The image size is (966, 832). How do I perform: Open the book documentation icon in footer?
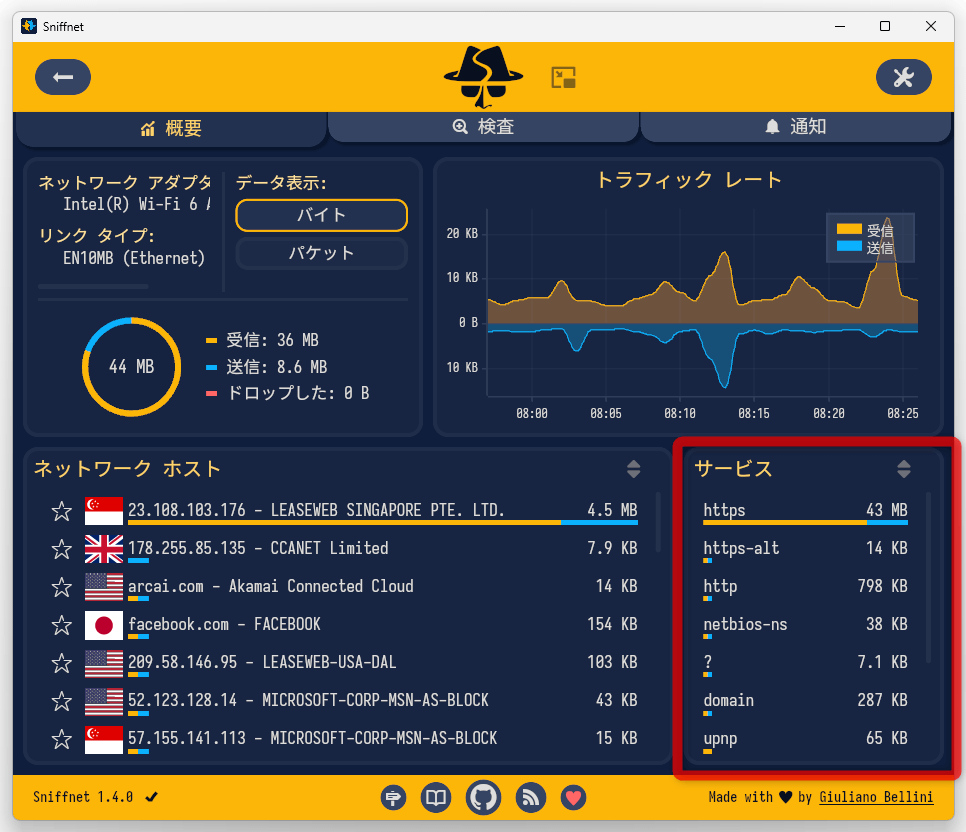pos(436,797)
